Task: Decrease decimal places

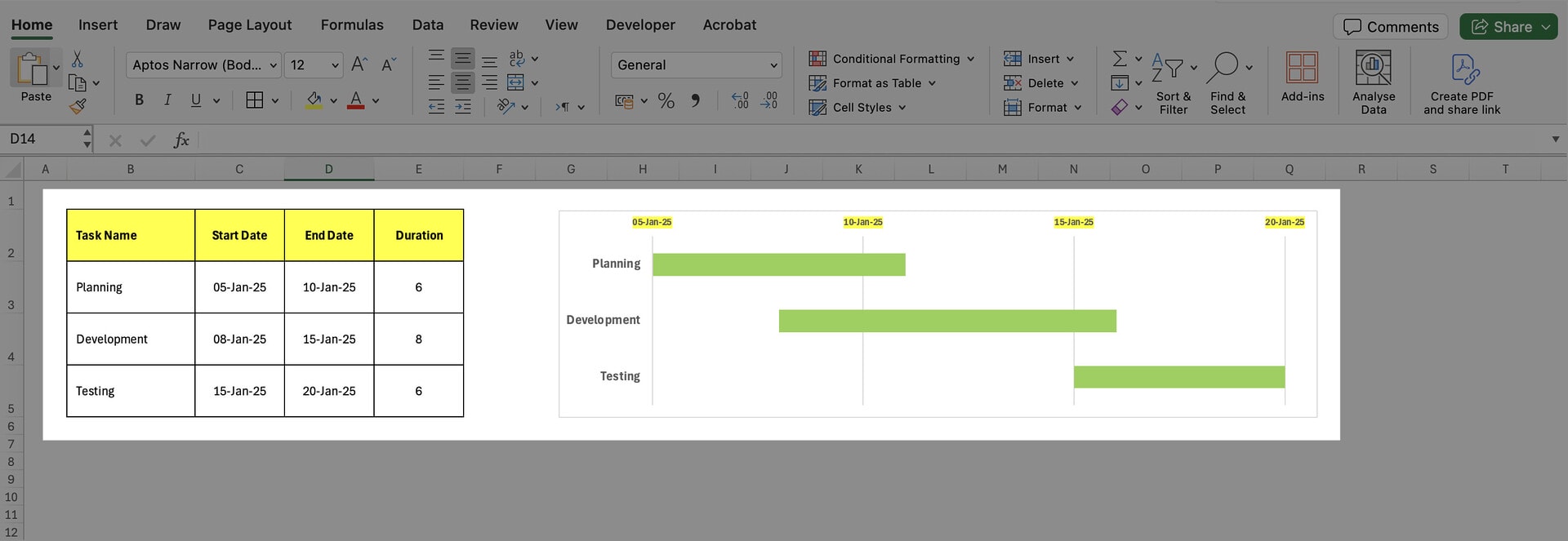Action: [769, 100]
